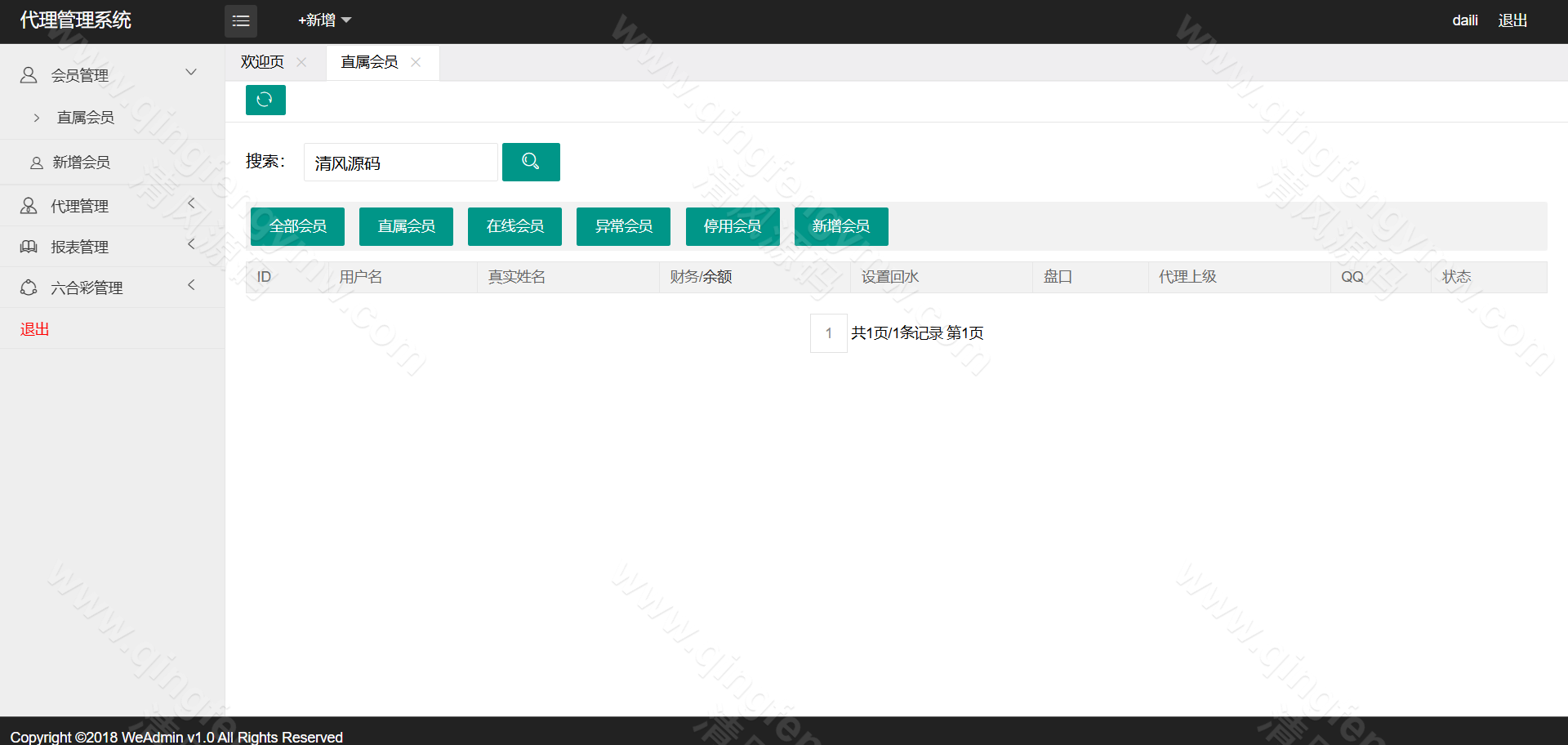The width and height of the screenshot is (1568, 745).
Task: Click the 搜索: label
Action: click(265, 161)
